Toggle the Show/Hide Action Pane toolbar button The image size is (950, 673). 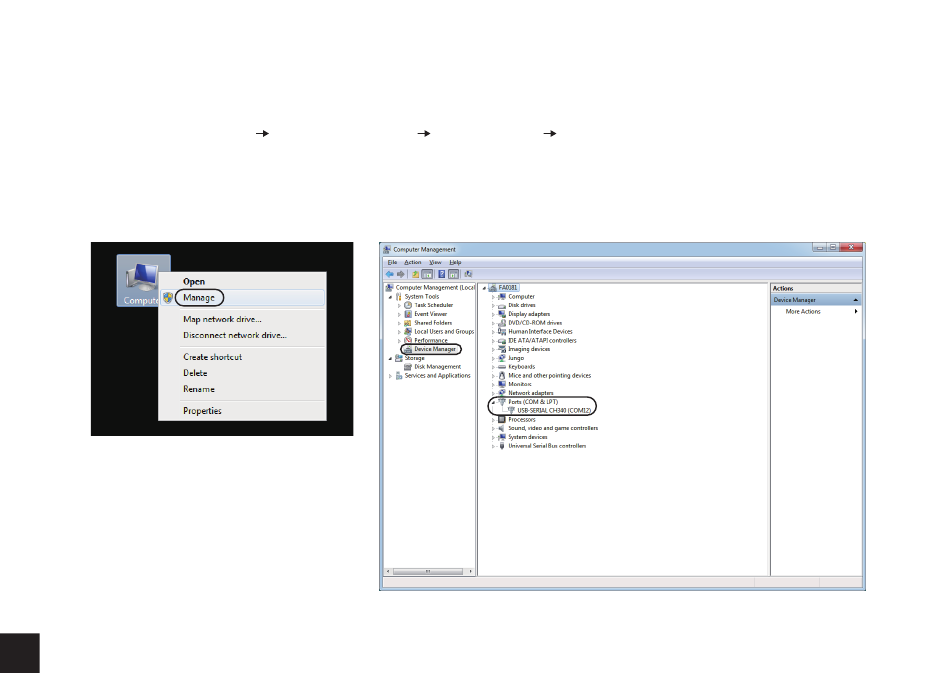[x=453, y=274]
